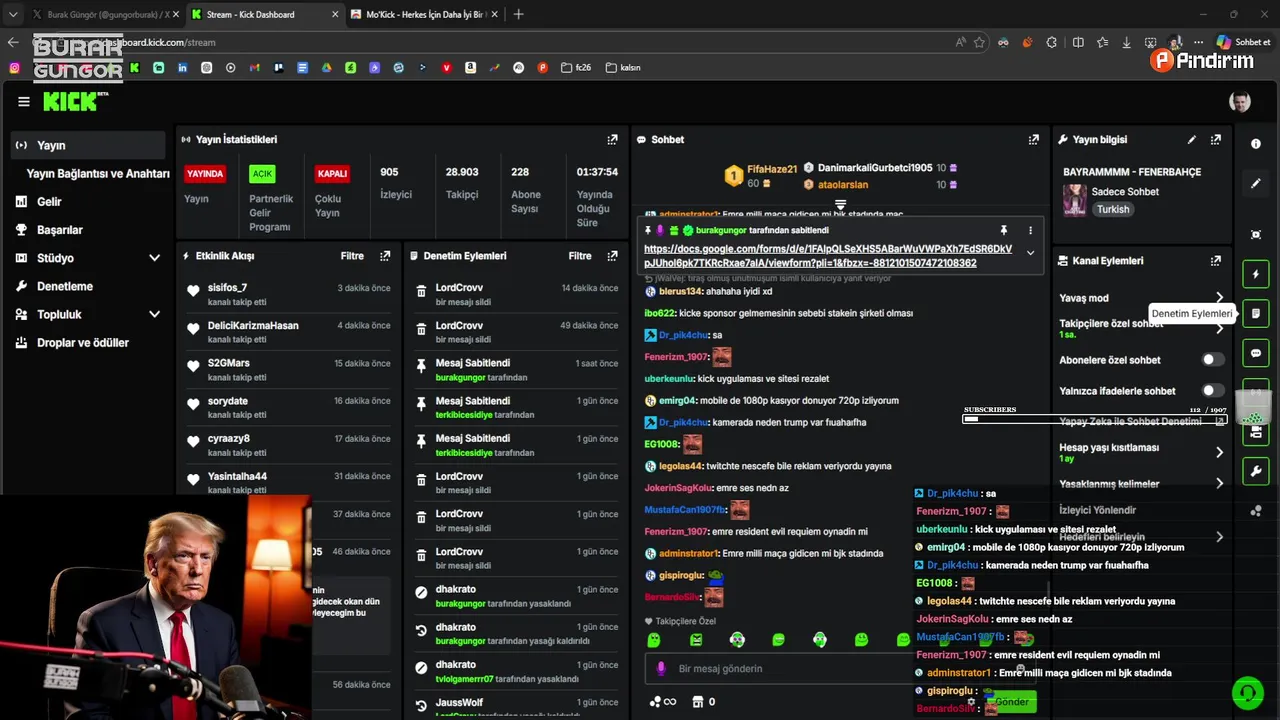Pop out the Kanal Eylemleri panel
The height and width of the screenshot is (720, 1280).
tap(1216, 261)
